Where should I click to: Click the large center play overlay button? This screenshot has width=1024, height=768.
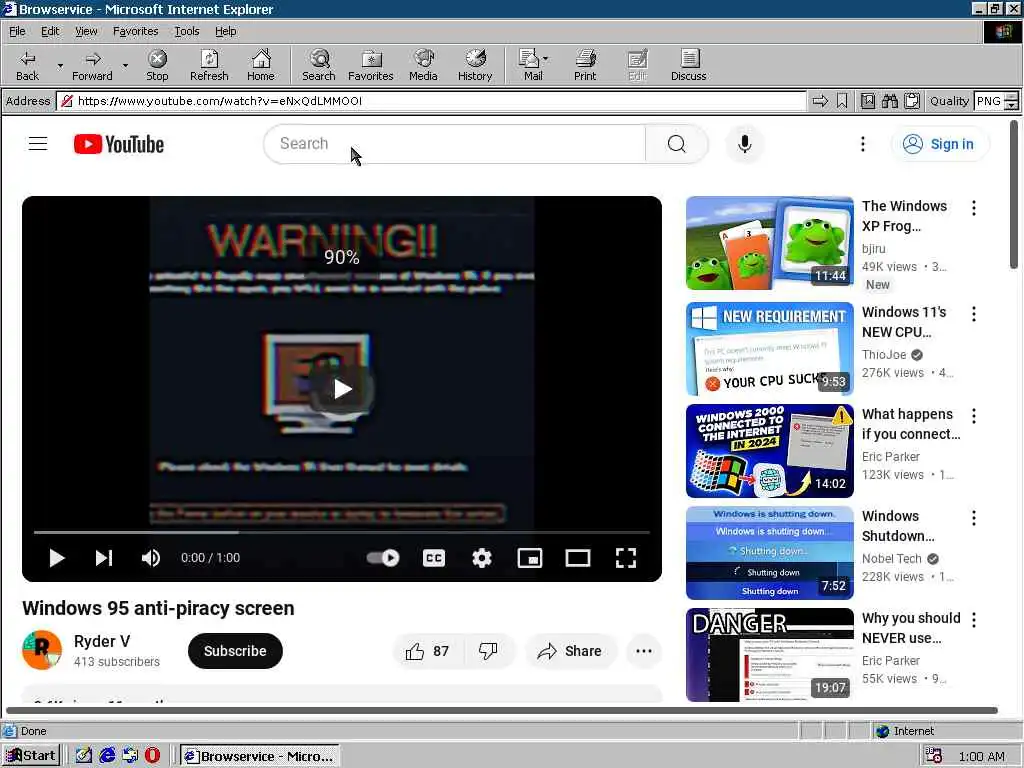tap(342, 389)
